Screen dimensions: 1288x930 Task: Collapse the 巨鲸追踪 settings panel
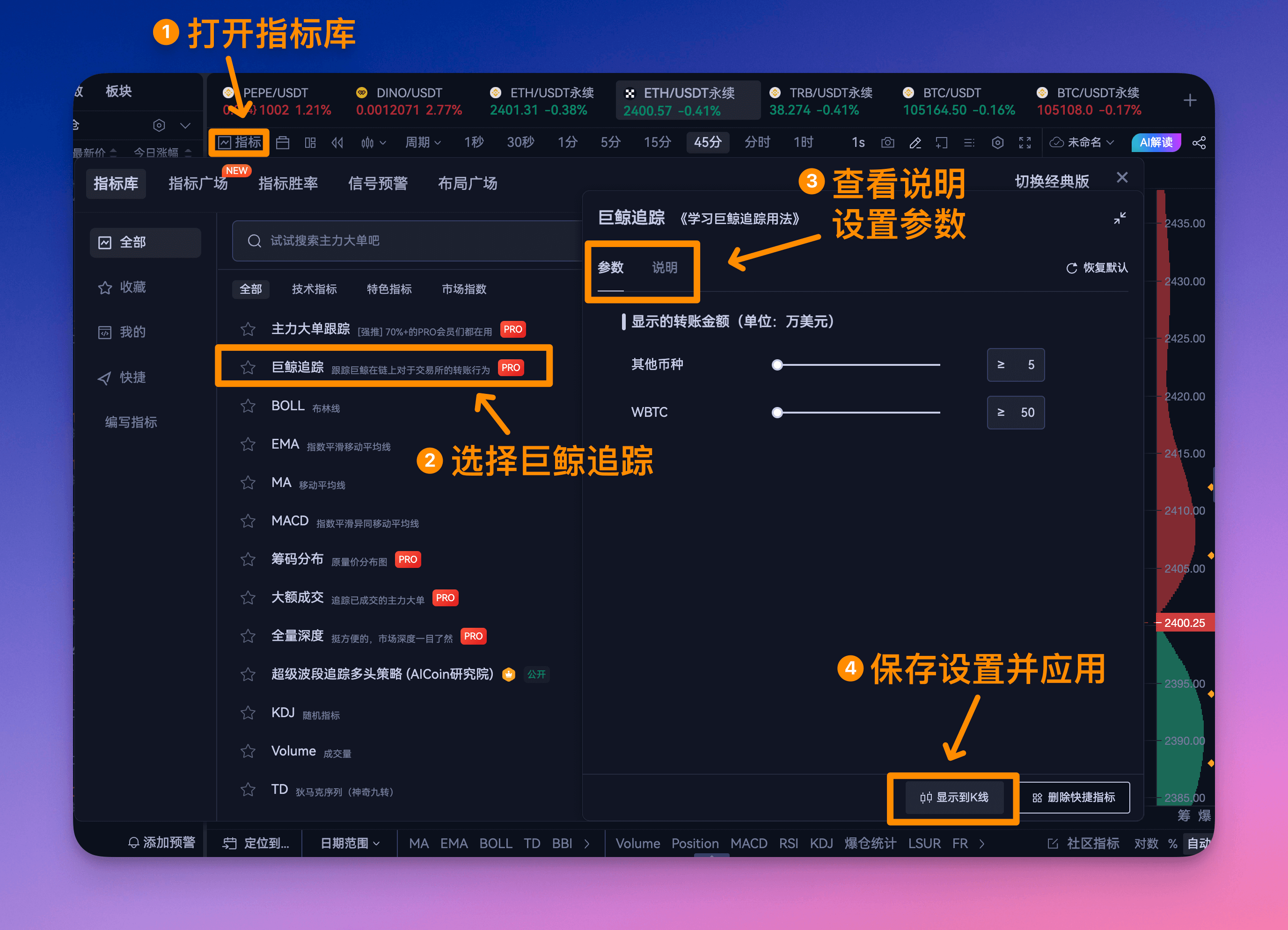click(x=1120, y=218)
